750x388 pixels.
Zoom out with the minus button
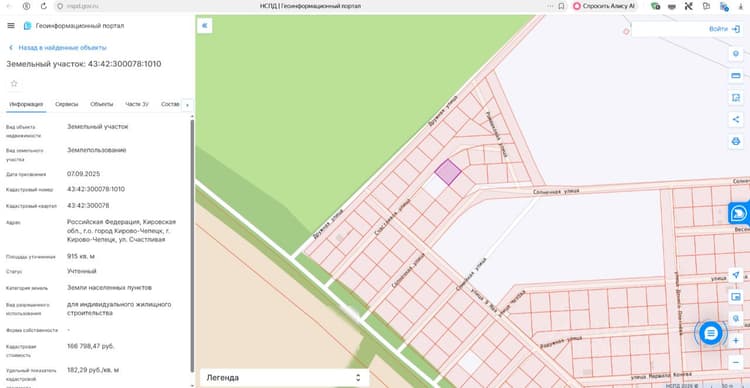pos(736,362)
